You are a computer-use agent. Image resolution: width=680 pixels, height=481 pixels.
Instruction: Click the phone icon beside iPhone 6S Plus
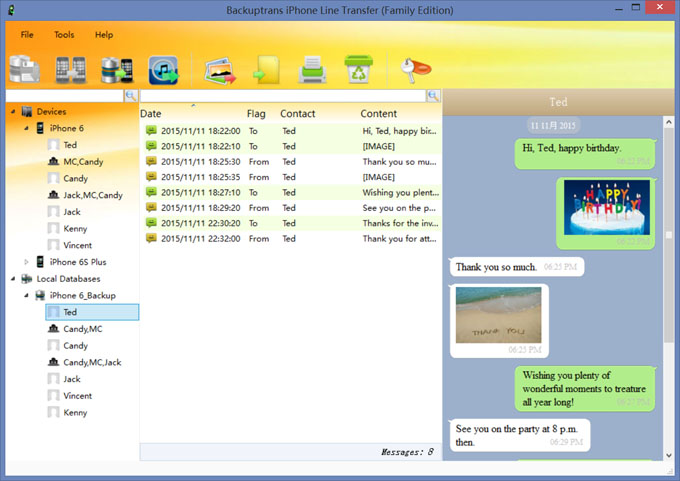40,262
